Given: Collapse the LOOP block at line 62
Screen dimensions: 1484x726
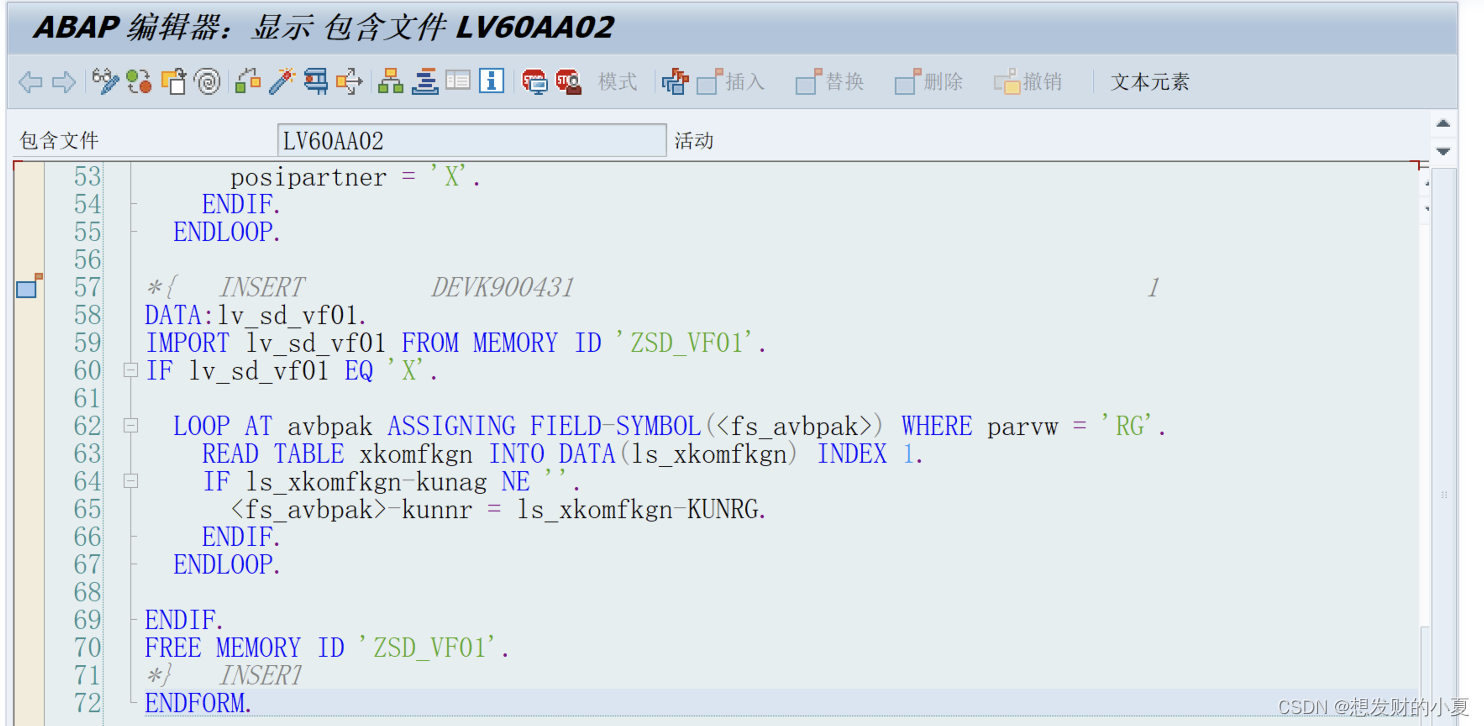Looking at the screenshot, I should pos(131,425).
